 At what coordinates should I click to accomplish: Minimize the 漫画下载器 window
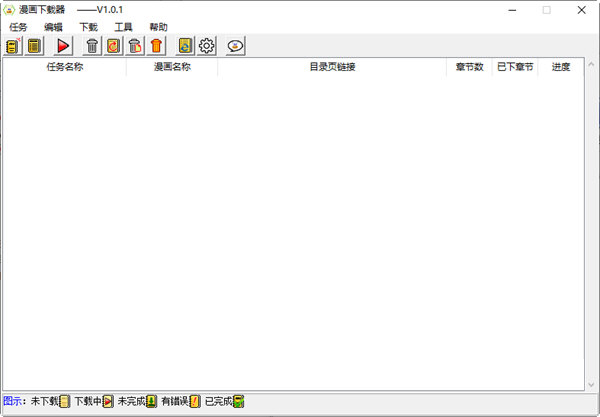[512, 10]
